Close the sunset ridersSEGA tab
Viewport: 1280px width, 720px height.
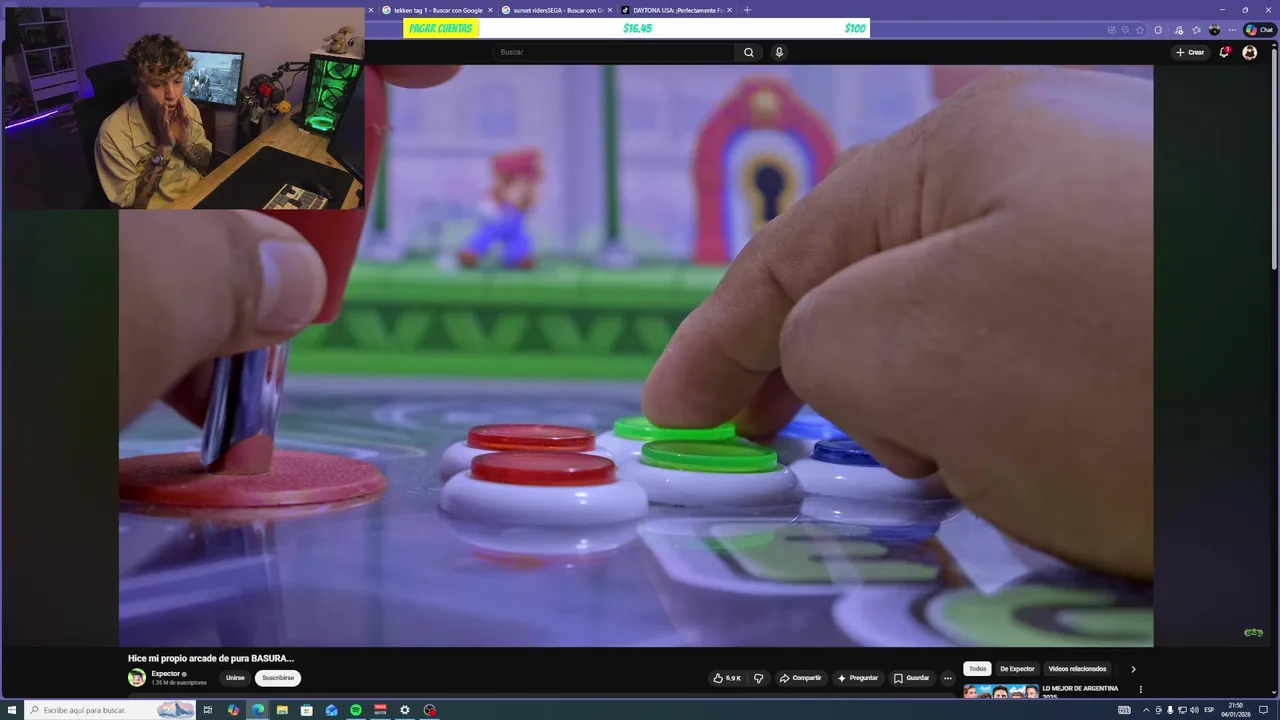(609, 10)
